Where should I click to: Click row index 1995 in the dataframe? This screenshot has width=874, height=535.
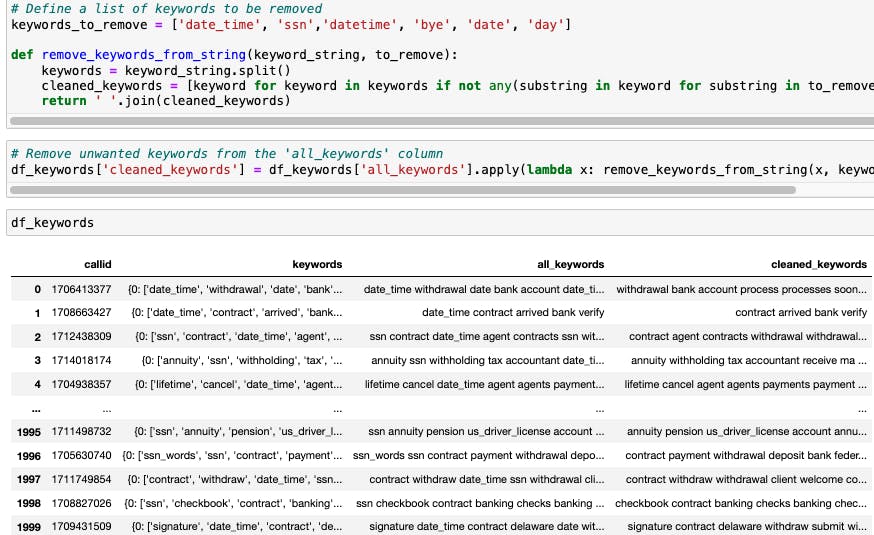coord(29,432)
